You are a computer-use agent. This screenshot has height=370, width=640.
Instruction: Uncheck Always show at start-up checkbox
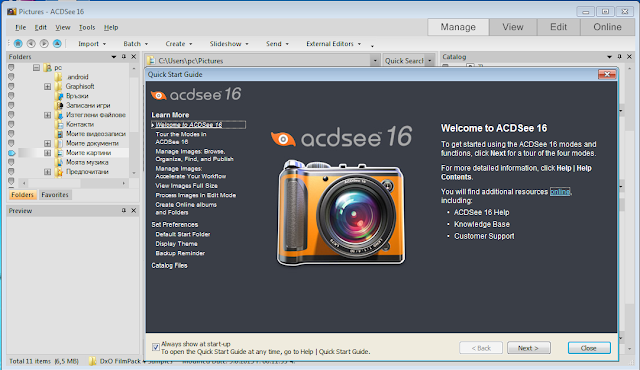tap(156, 347)
